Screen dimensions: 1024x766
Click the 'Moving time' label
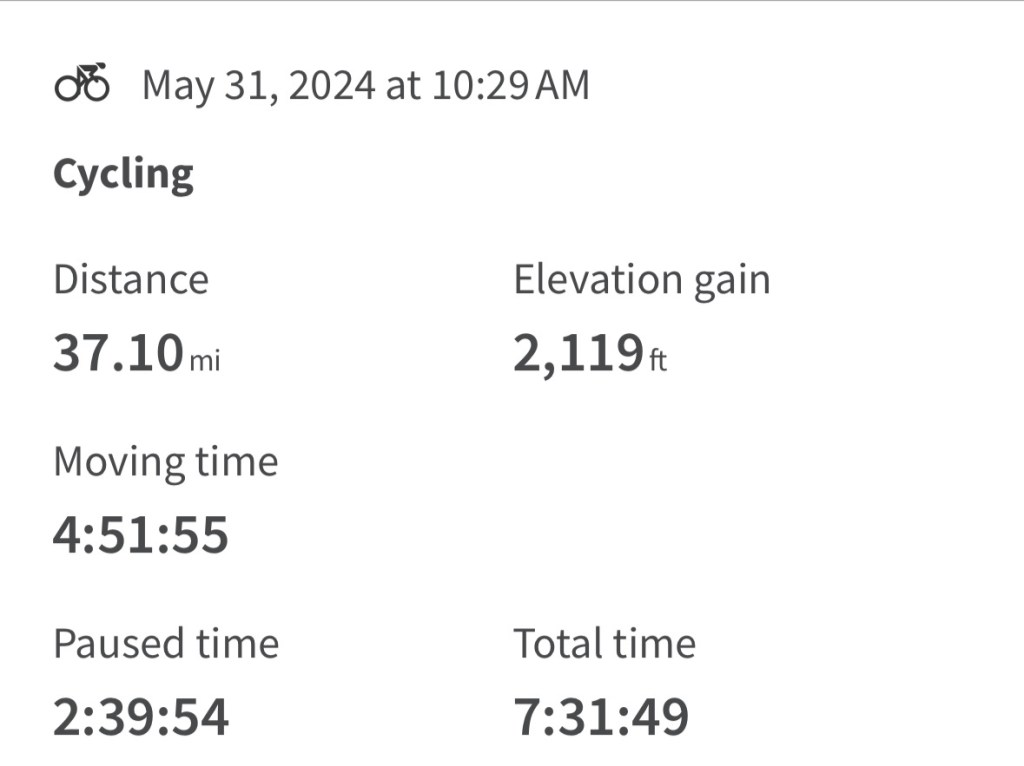coord(165,462)
